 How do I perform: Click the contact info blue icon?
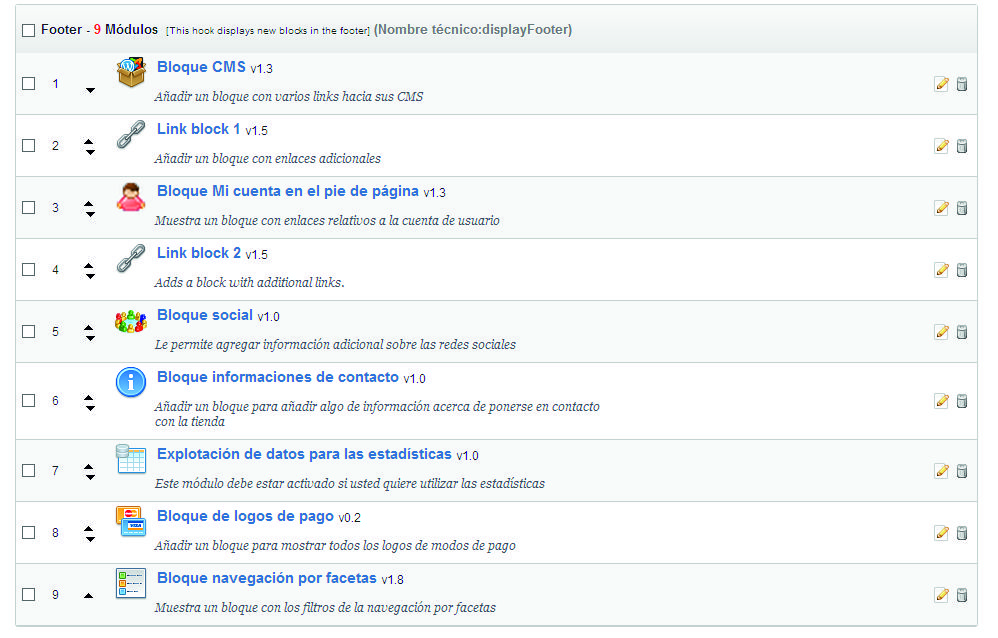(131, 382)
